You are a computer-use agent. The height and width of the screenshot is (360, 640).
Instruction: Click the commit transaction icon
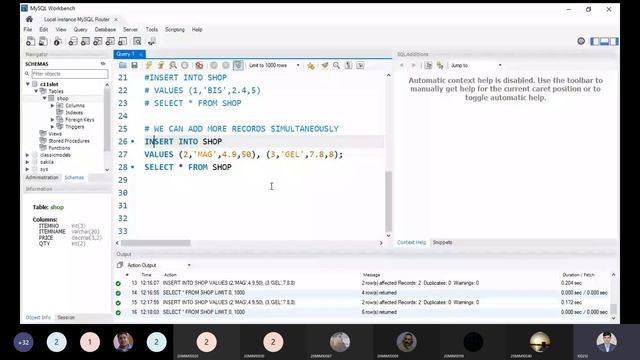coord(214,65)
